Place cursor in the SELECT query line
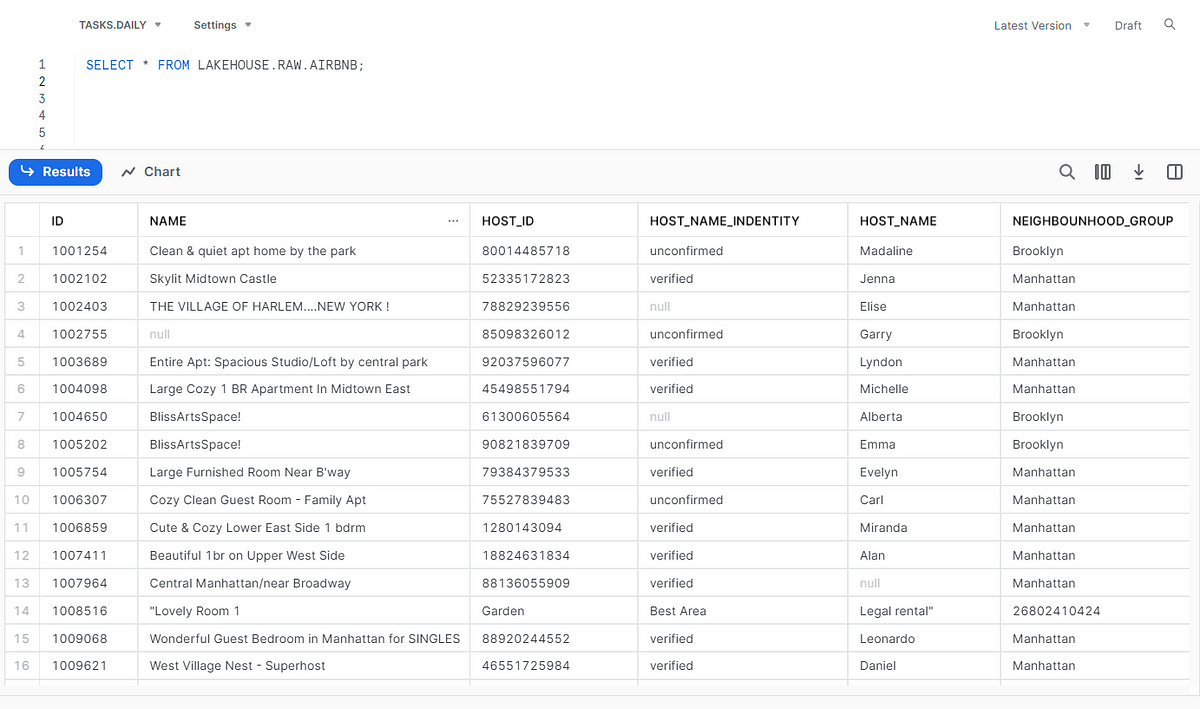Screen dimensions: 1200x709 tap(225, 65)
